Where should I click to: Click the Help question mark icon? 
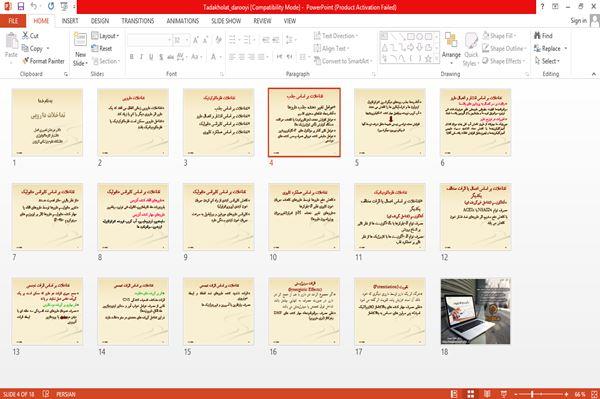pos(542,7)
